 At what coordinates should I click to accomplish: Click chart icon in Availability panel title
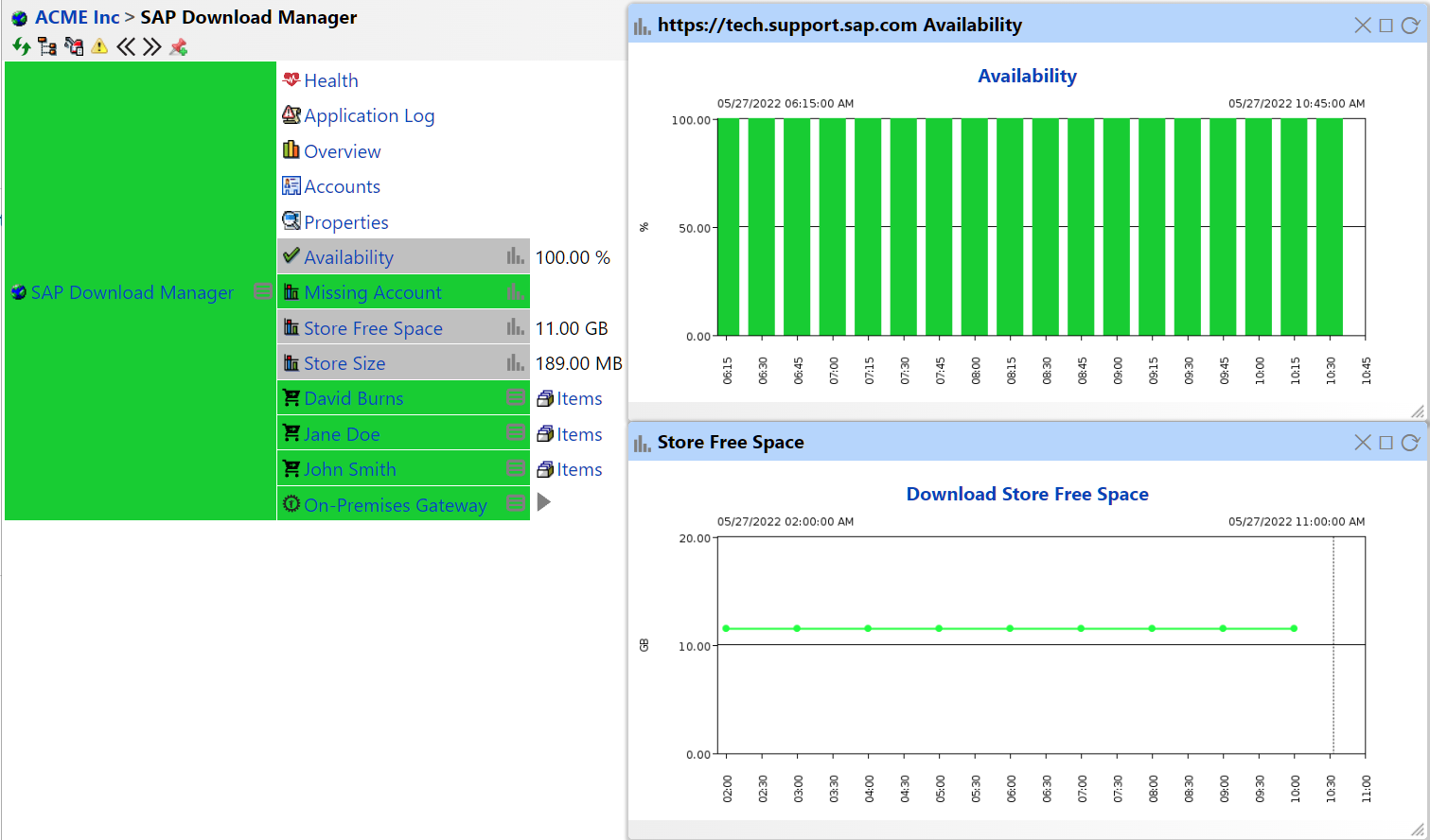coord(643,26)
